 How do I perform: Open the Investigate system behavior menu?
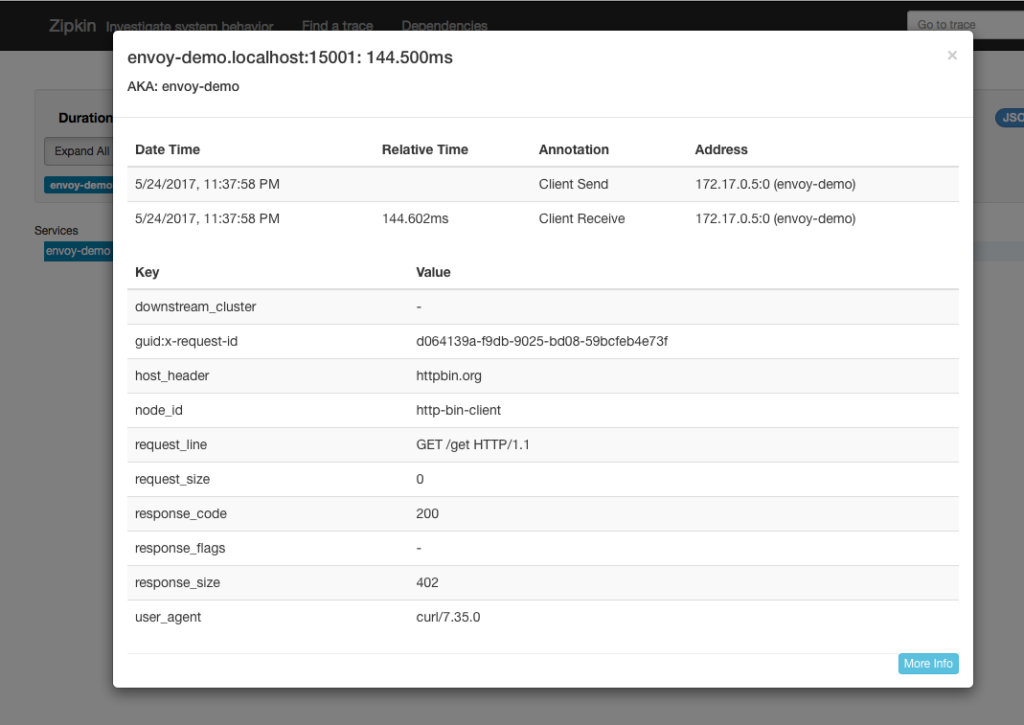[x=190, y=27]
